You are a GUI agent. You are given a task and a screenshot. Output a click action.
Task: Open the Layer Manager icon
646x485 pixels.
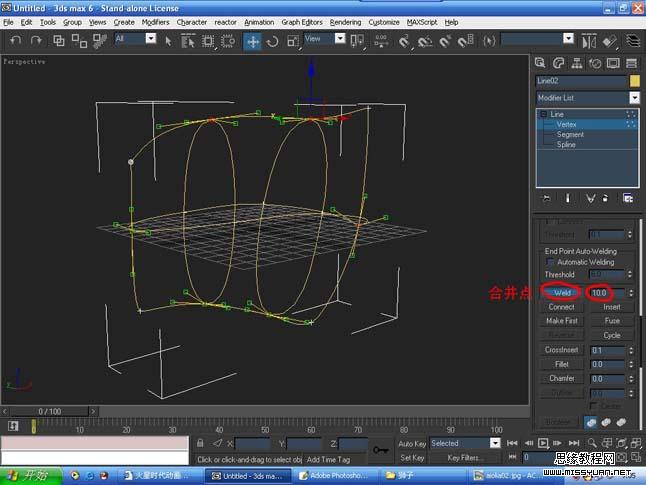[x=633, y=41]
